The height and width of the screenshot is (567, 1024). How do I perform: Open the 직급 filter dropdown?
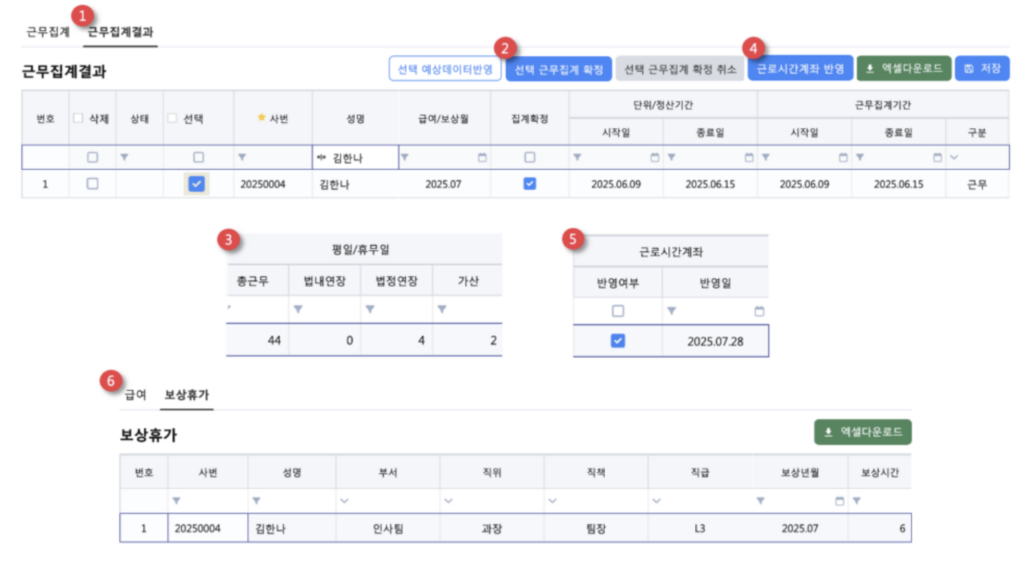(x=656, y=500)
